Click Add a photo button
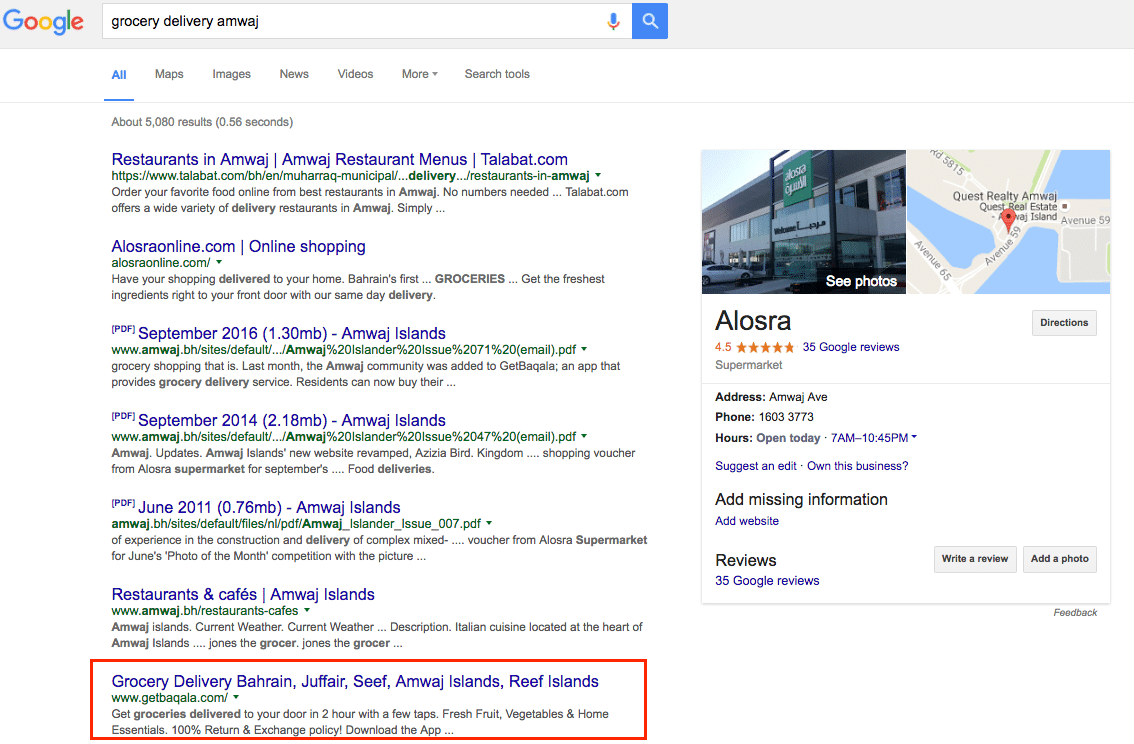The height and width of the screenshot is (744, 1134). pyautogui.click(x=1060, y=559)
